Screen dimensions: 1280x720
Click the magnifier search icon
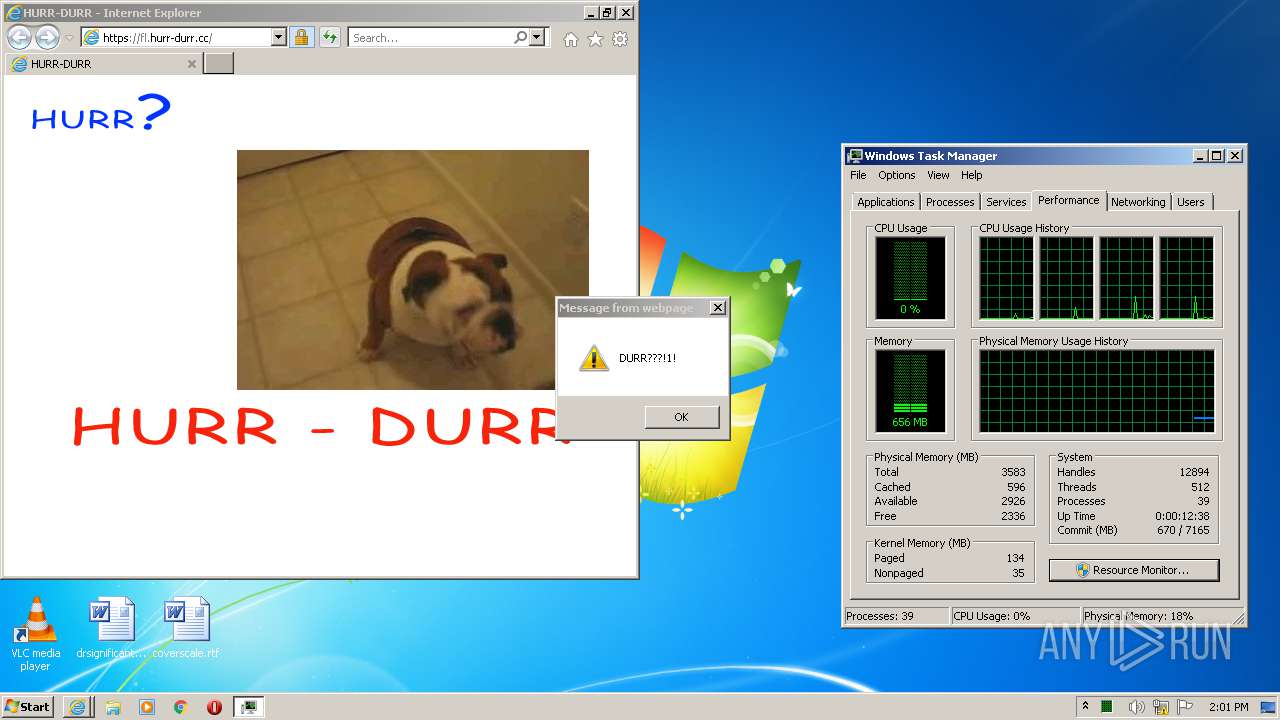(x=520, y=38)
